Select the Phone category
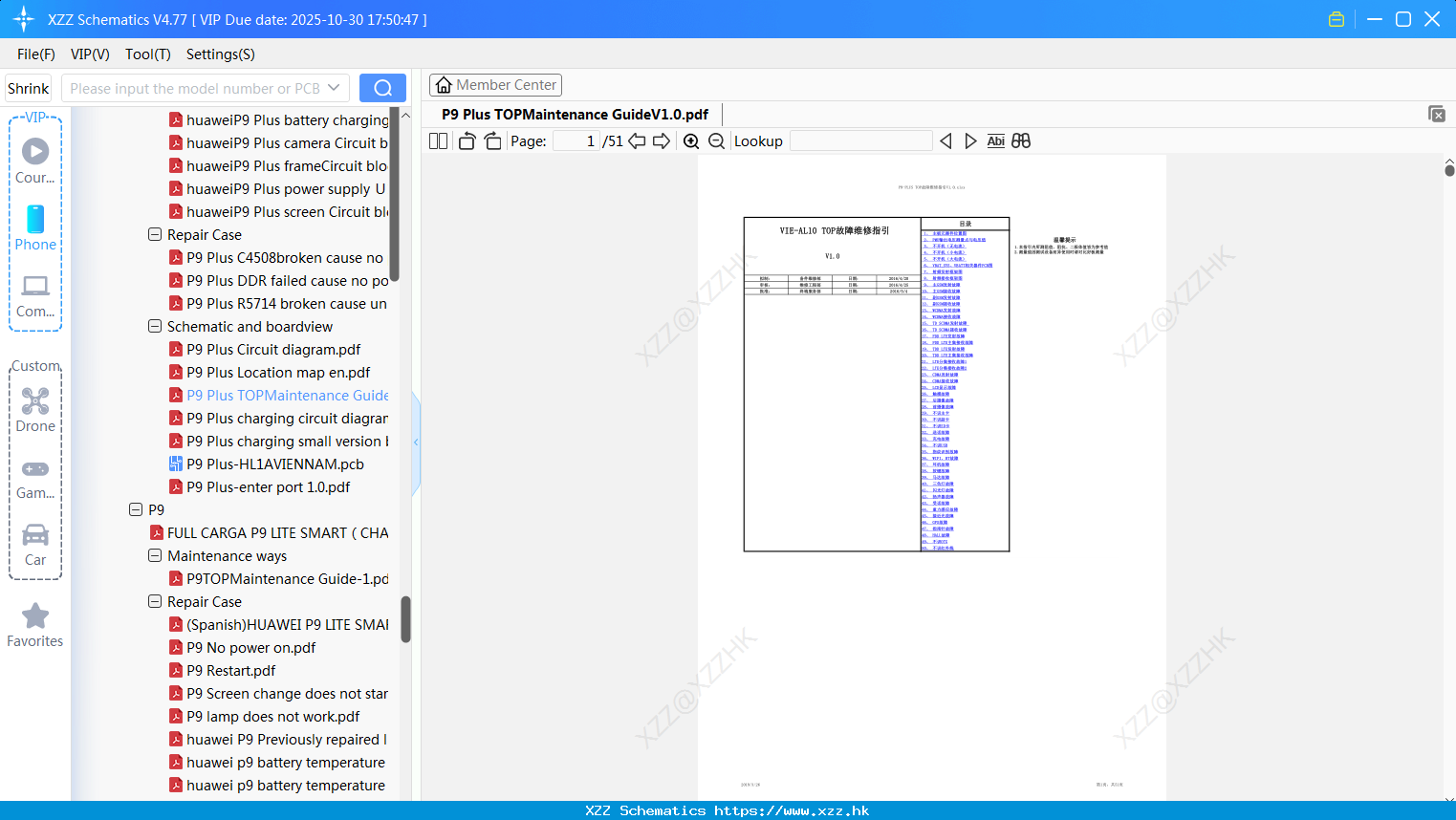1456x820 pixels. point(35,227)
